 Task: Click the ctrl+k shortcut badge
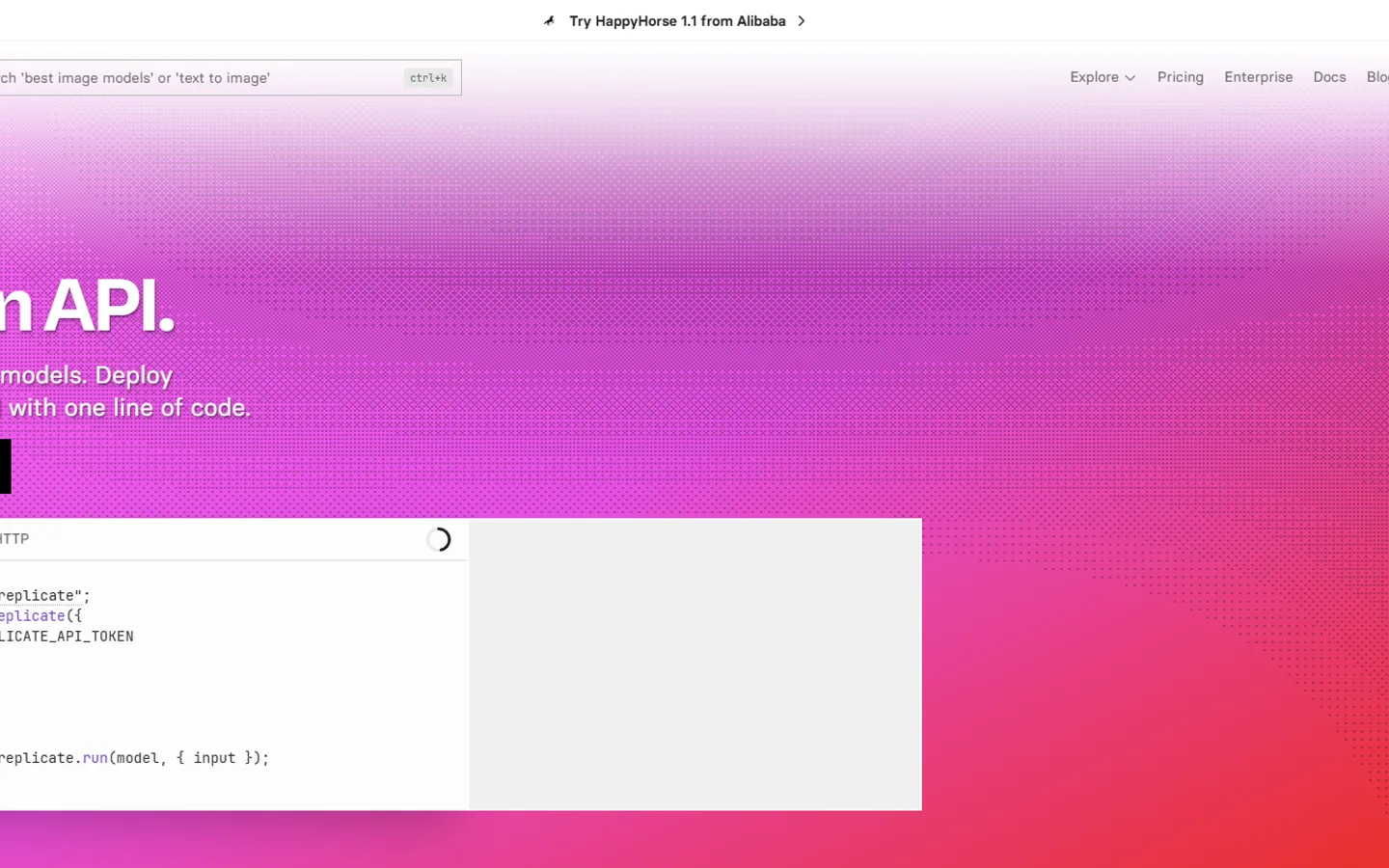pos(428,78)
